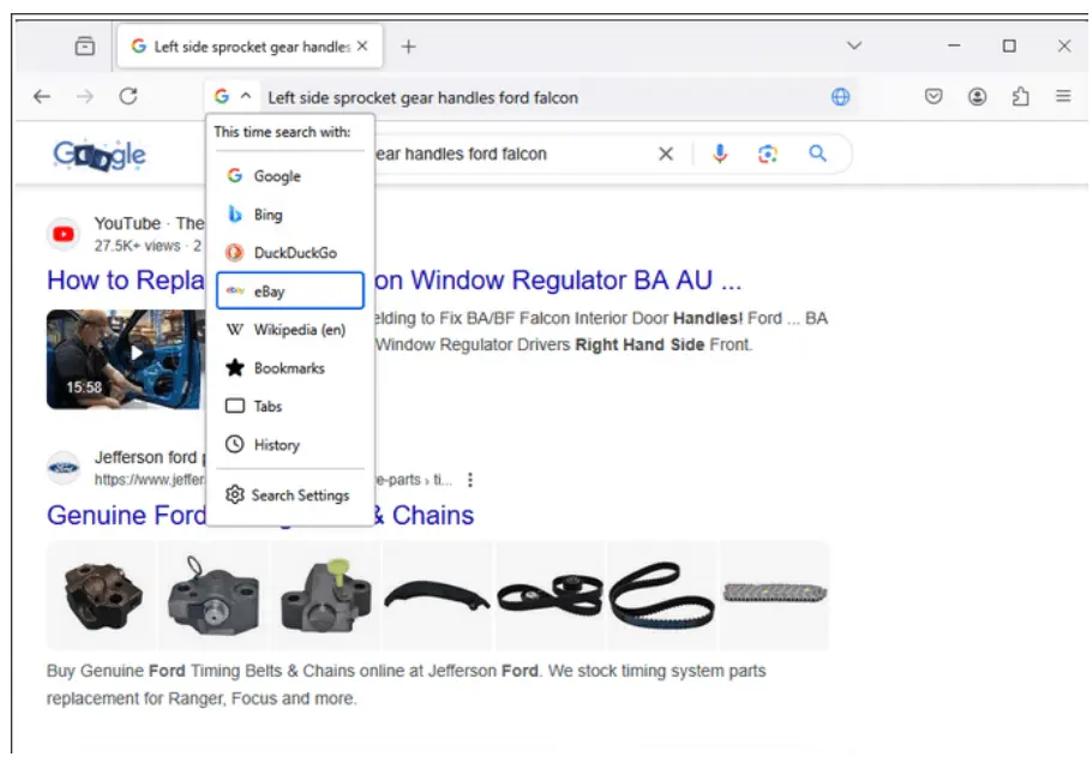Click the translate globe icon in address bar
Image resolution: width=1092 pixels, height=772 pixels.
click(841, 97)
